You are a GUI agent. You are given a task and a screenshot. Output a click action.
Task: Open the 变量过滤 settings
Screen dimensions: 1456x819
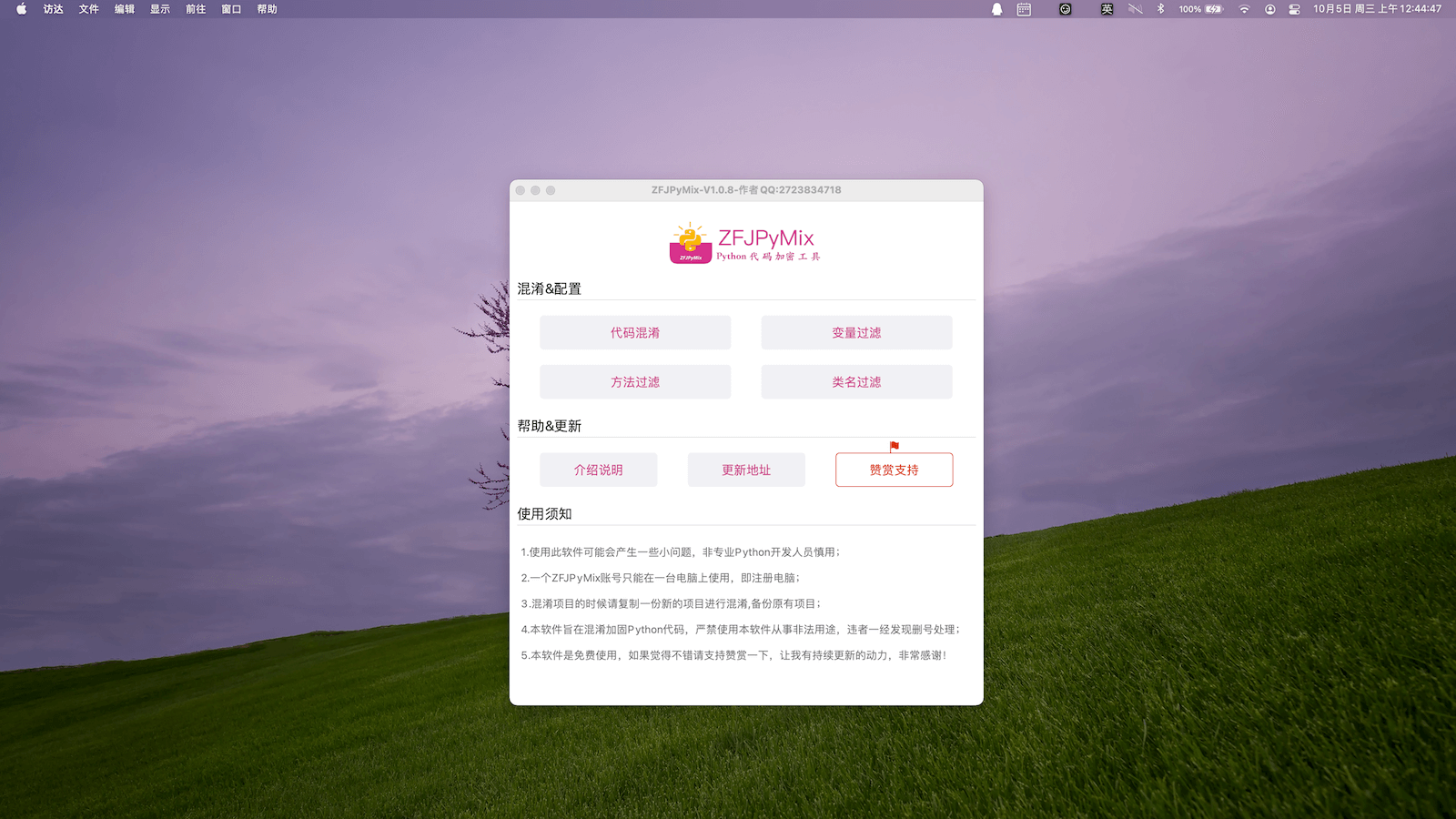856,333
